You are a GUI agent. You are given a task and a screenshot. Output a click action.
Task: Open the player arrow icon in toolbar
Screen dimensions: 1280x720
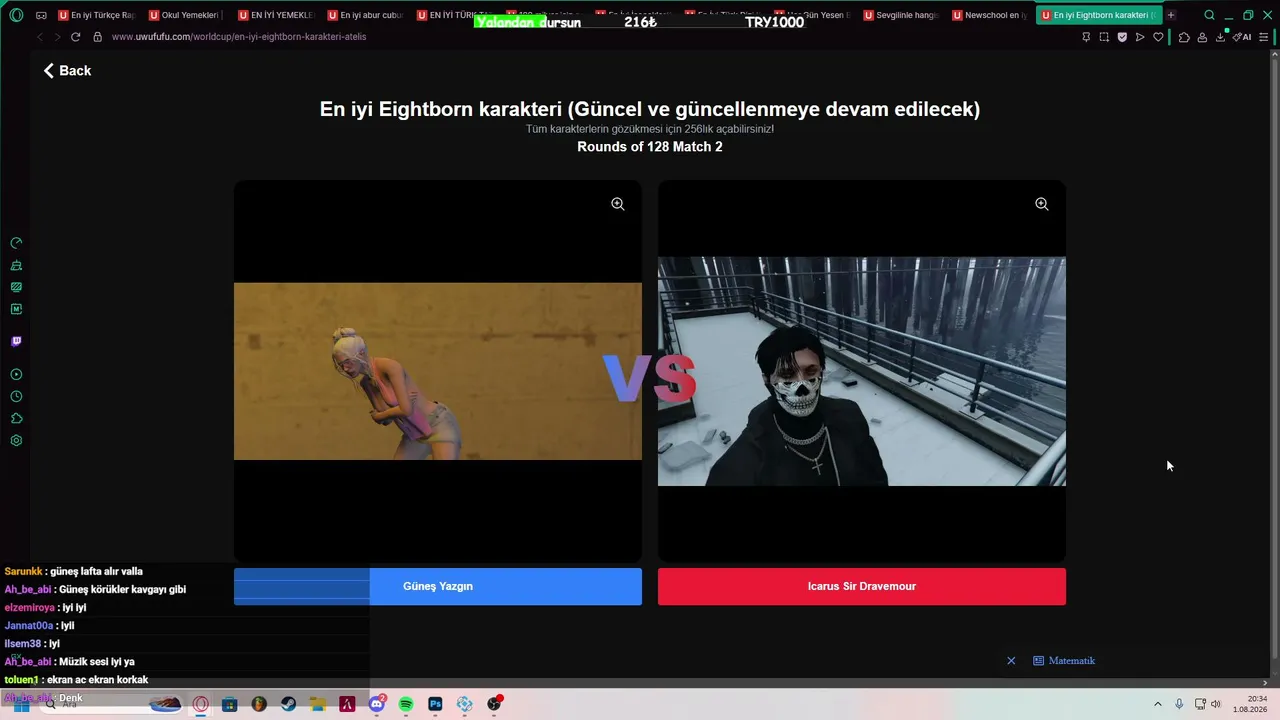1140,37
